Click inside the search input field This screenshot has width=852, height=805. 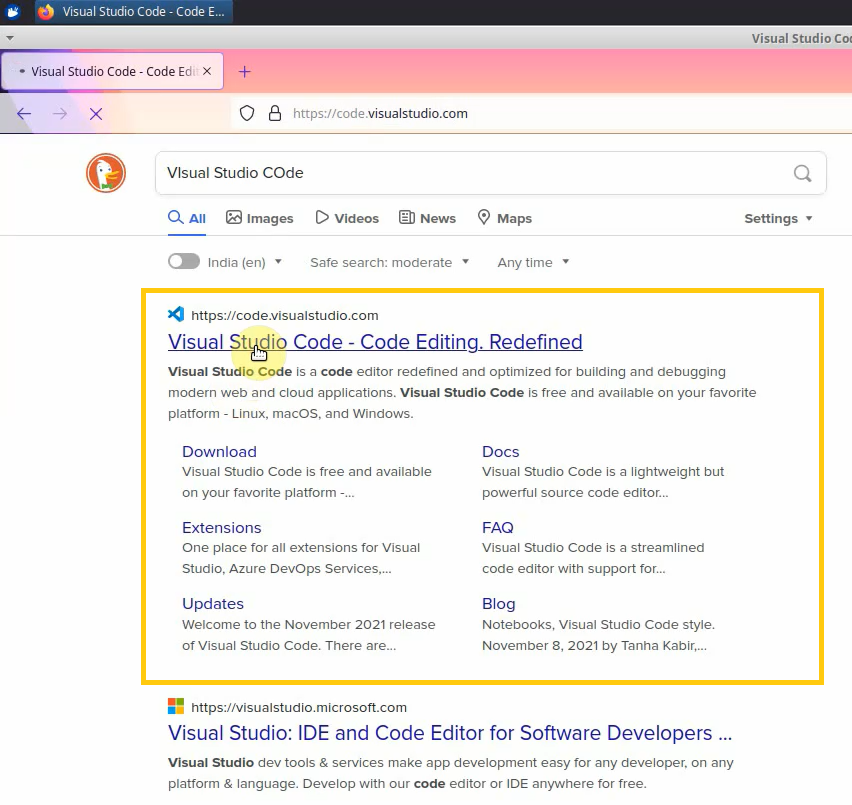(x=450, y=173)
